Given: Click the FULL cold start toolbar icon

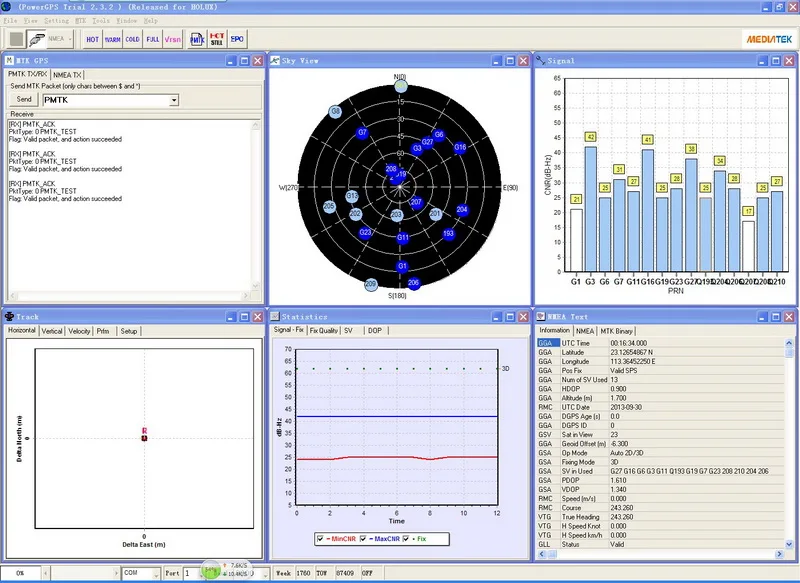Looking at the screenshot, I should click(152, 39).
